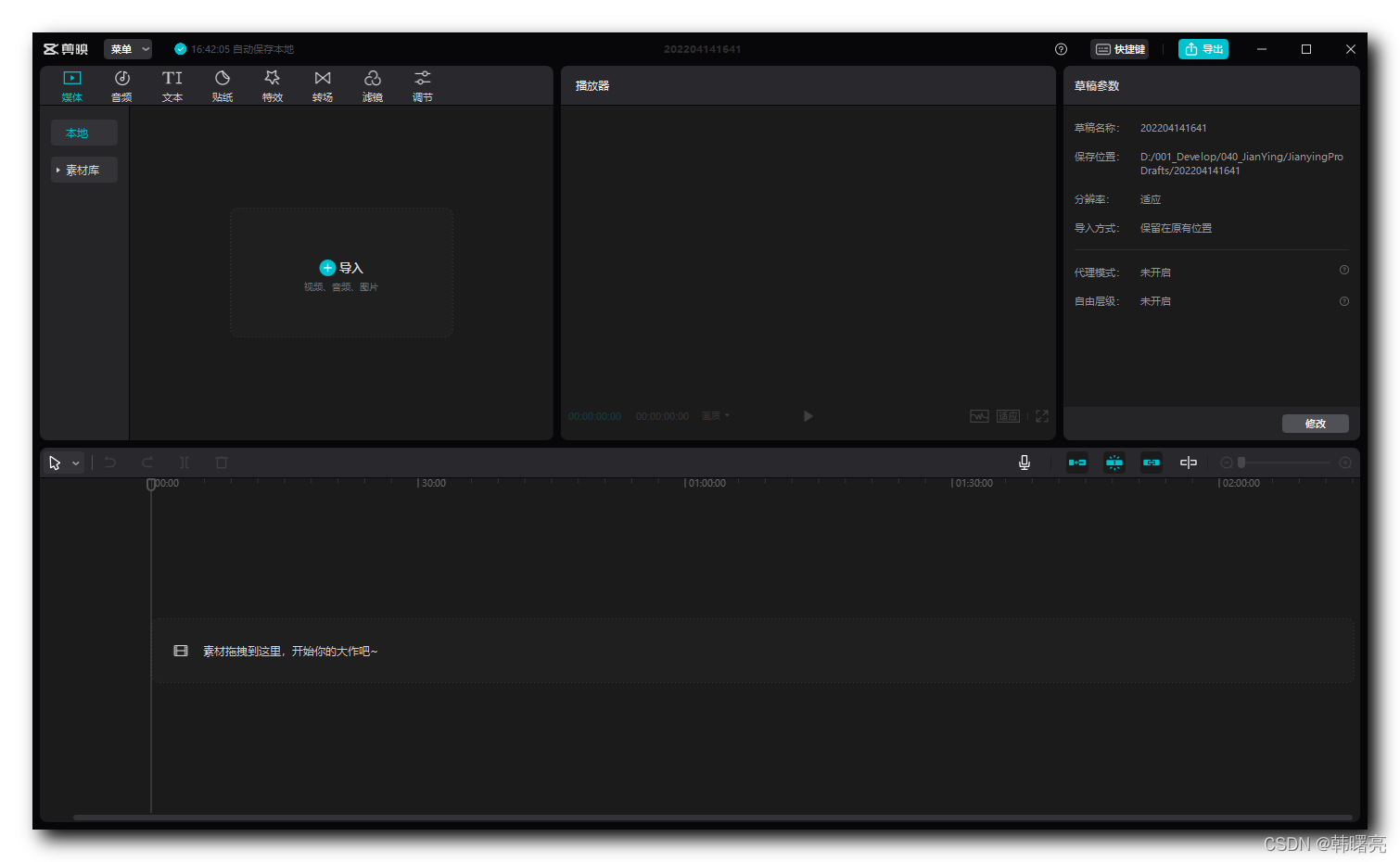Click the 素材拖拽到这里 track placeholder
The width and height of the screenshot is (1400, 862).
coord(753,651)
